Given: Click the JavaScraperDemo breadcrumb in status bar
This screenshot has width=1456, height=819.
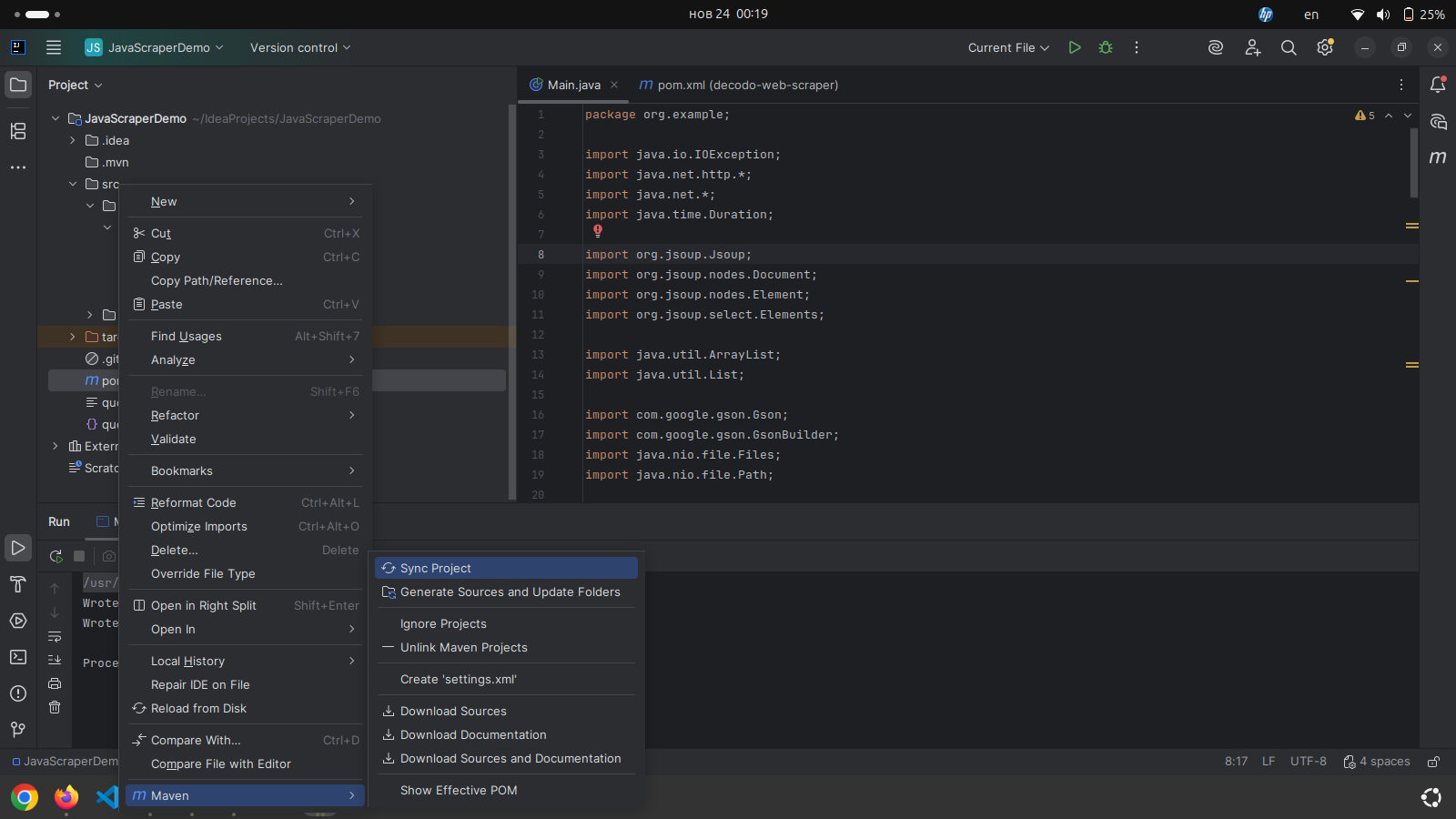Looking at the screenshot, I should click(x=65, y=762).
